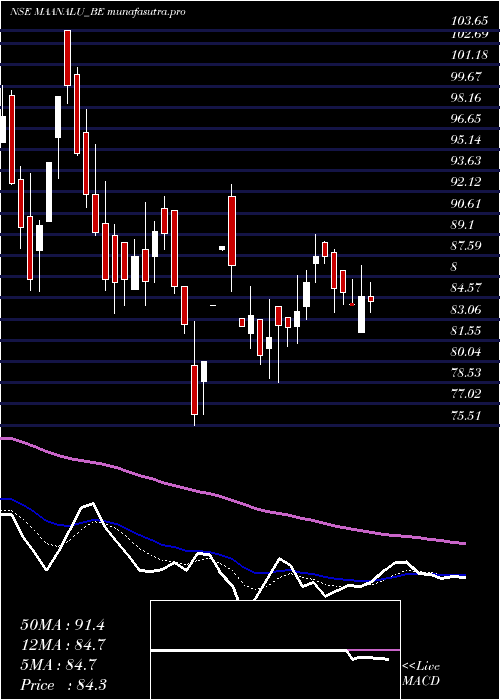Viewport: 500px width, 700px height.
Task: Select the 81.55 price axis label
Action: [467, 331]
